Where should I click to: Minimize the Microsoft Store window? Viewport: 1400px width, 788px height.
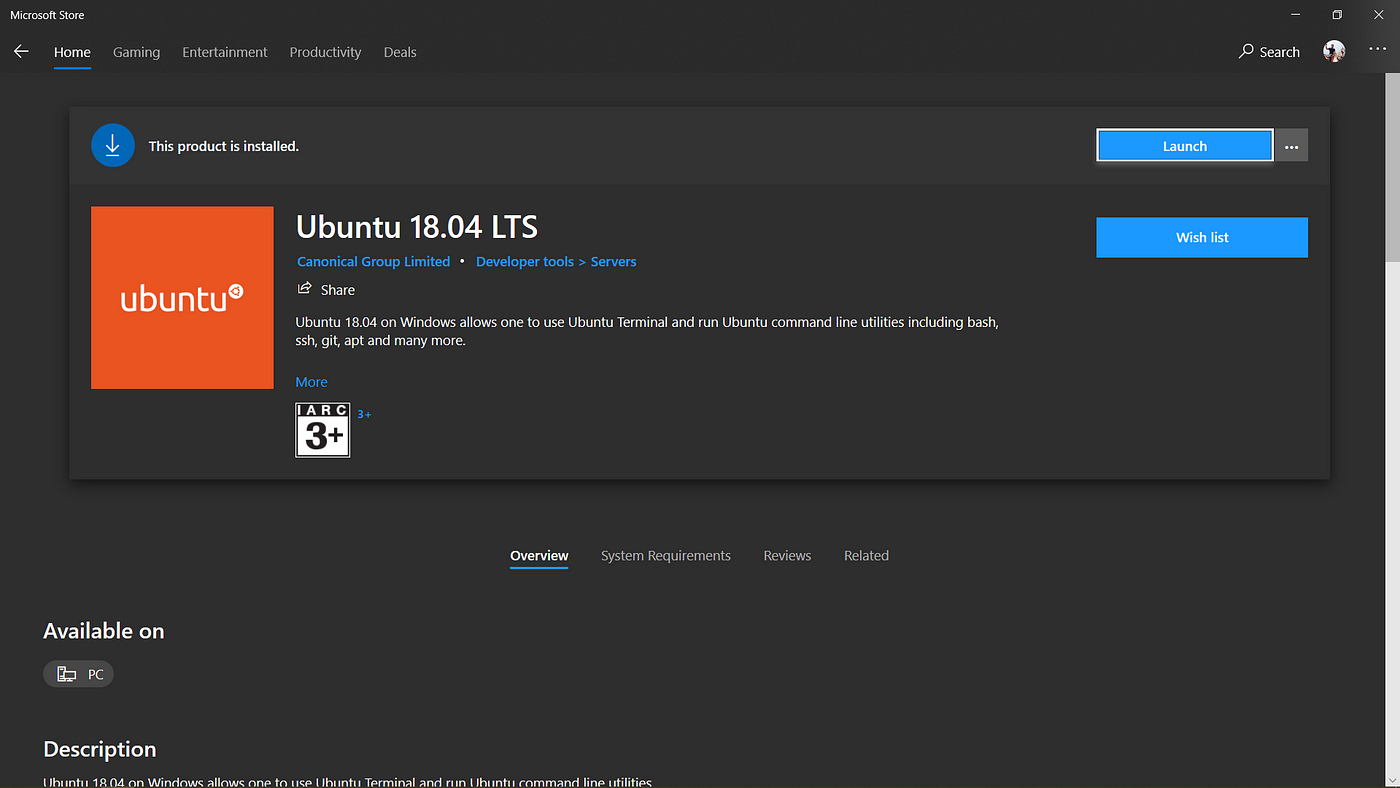pos(1297,15)
